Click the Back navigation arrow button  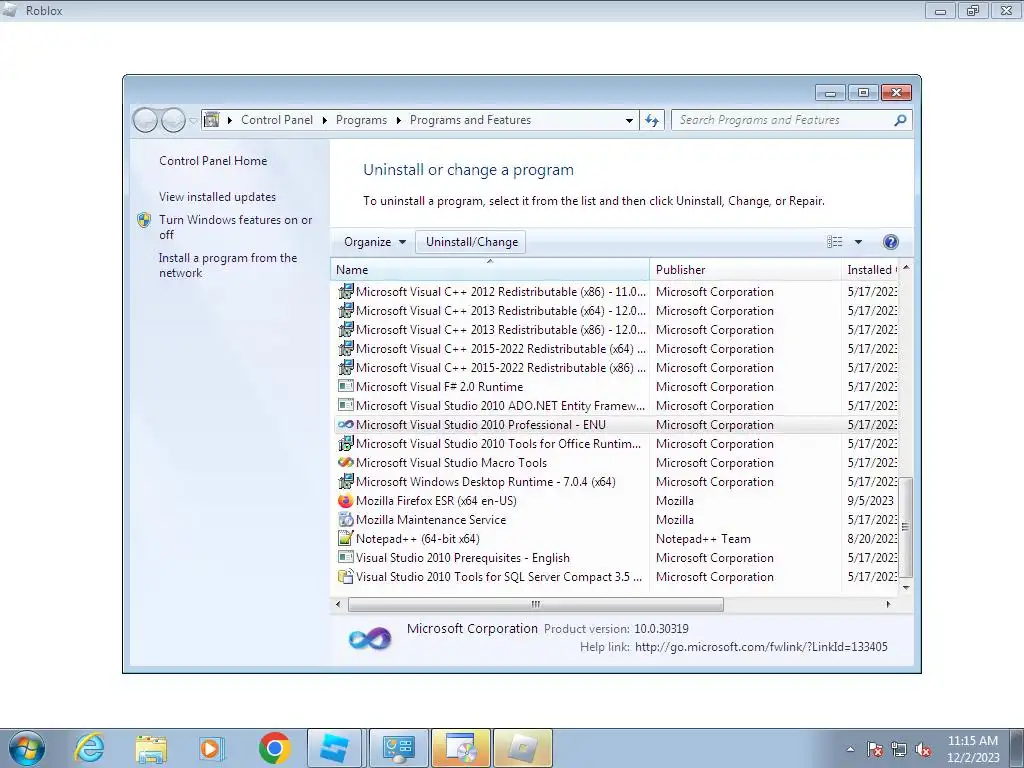145,120
